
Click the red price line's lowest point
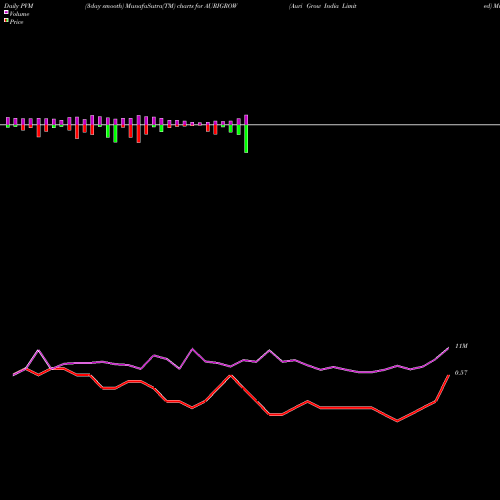[x=397, y=421]
